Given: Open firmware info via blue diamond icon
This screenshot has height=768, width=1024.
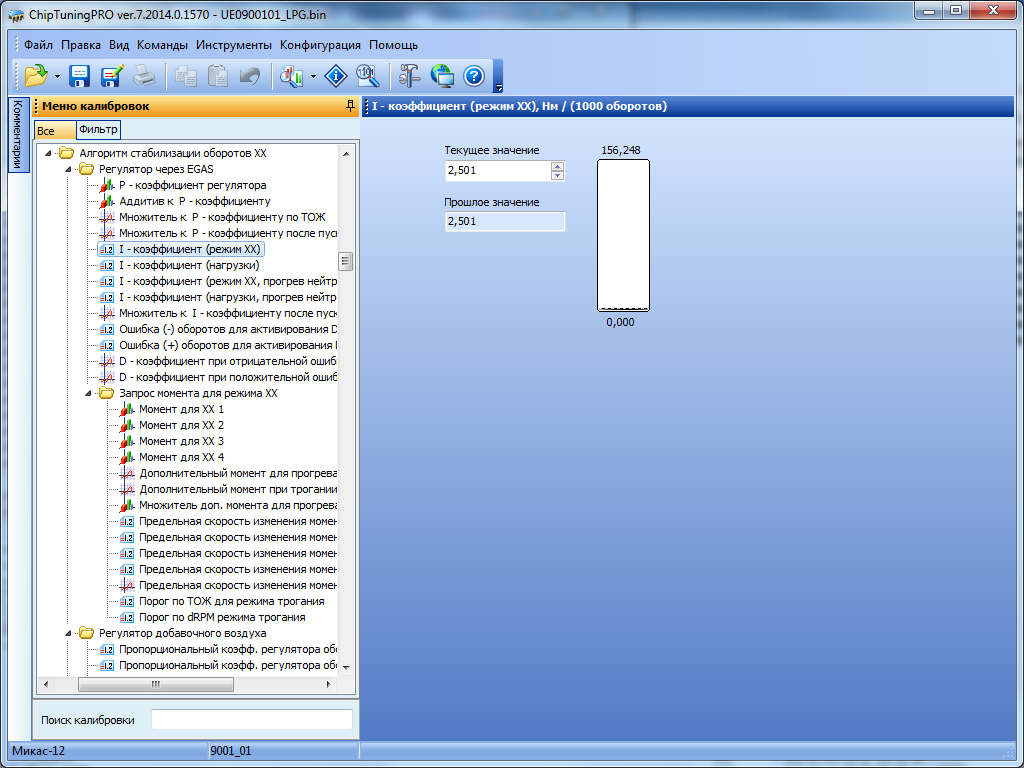Looking at the screenshot, I should (x=337, y=76).
